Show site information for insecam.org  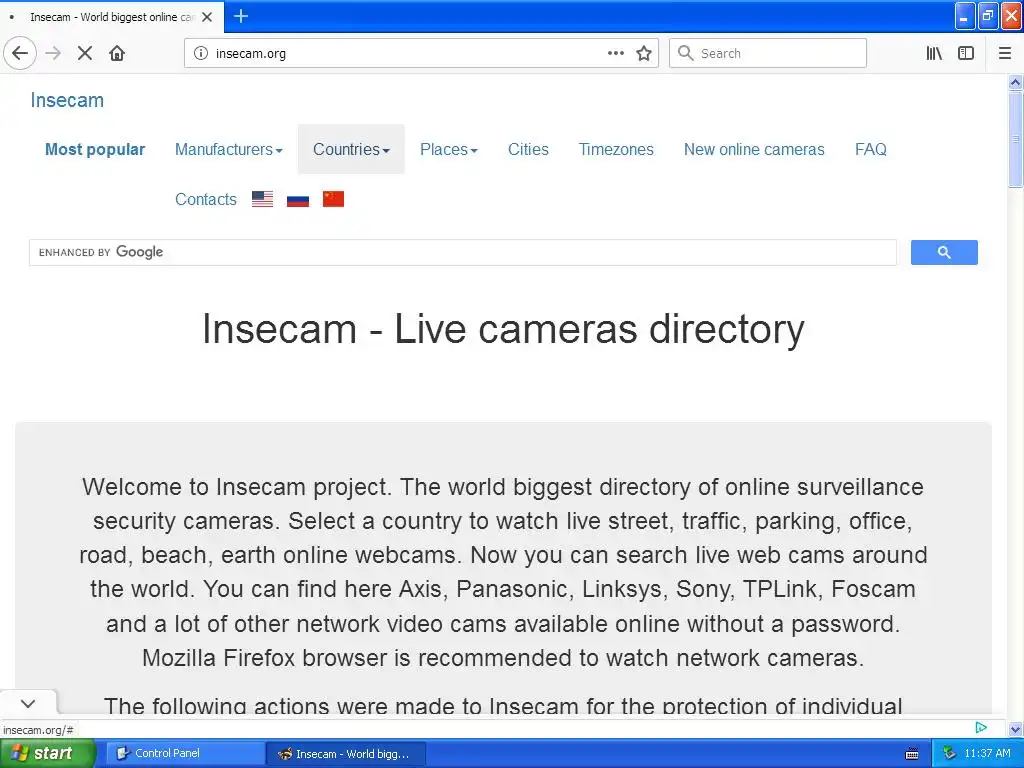click(x=201, y=54)
